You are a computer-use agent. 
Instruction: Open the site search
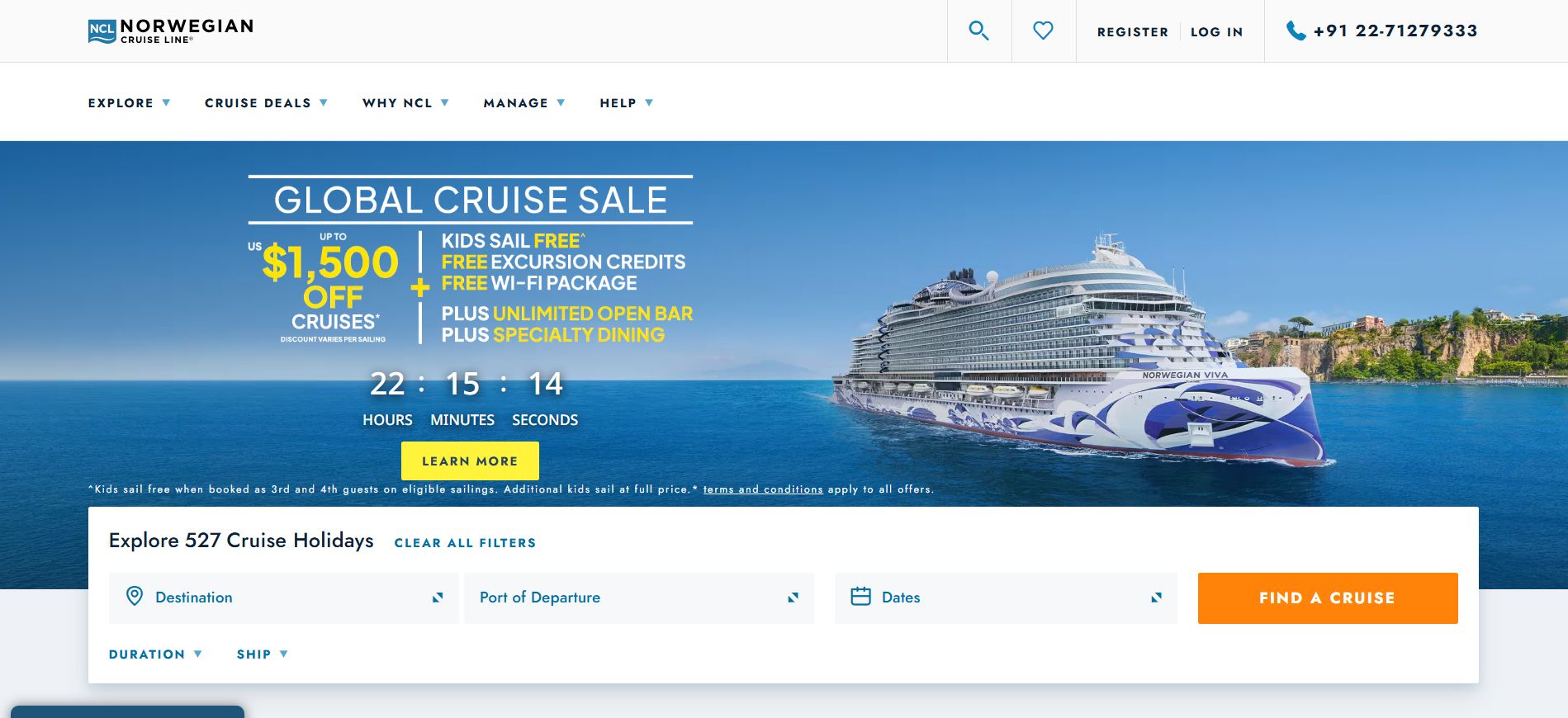tap(979, 31)
